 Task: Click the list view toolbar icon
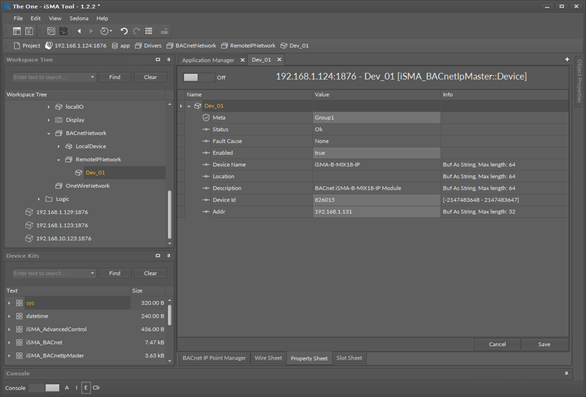(149, 31)
